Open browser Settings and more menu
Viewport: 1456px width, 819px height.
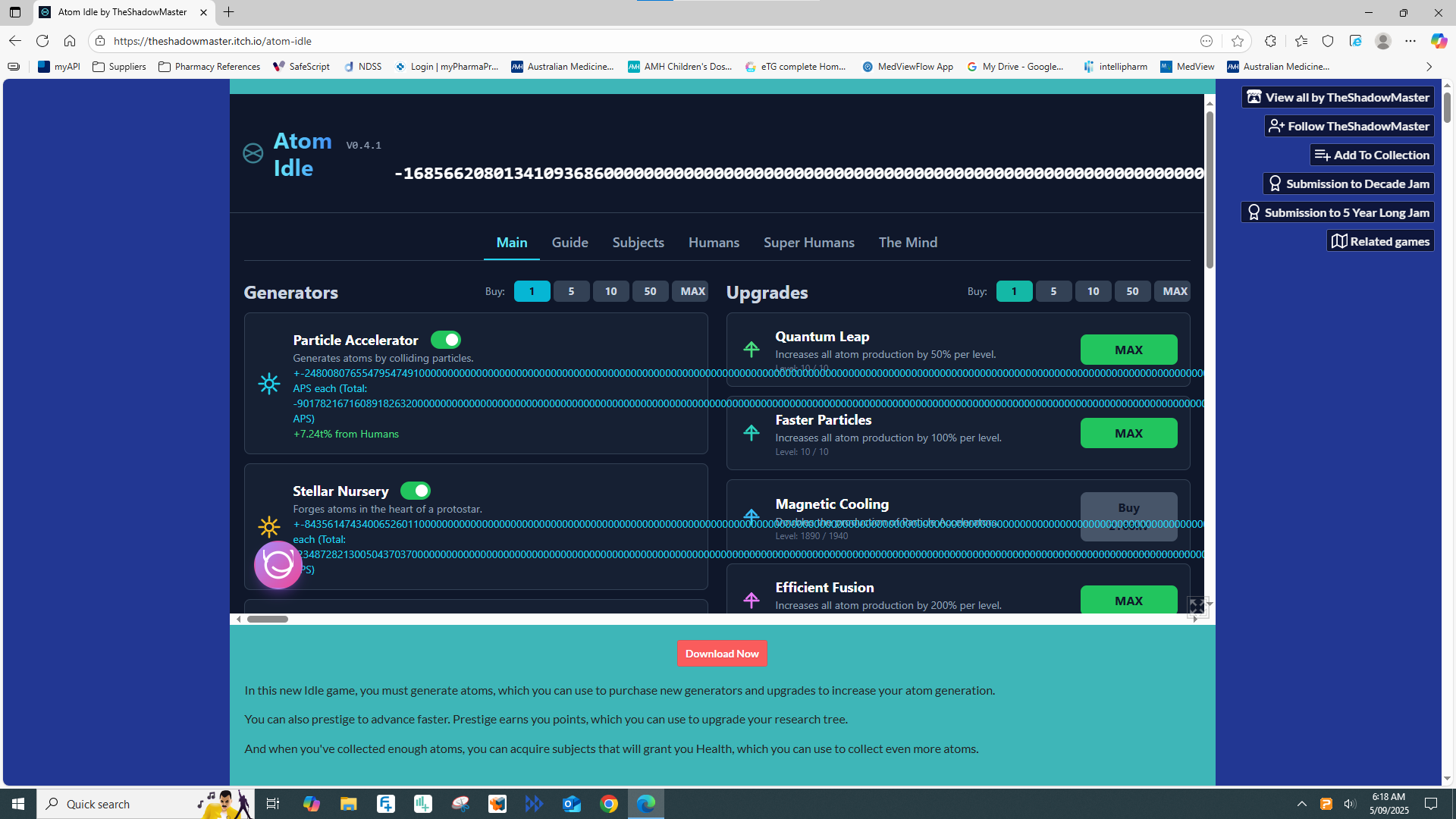[x=1410, y=41]
